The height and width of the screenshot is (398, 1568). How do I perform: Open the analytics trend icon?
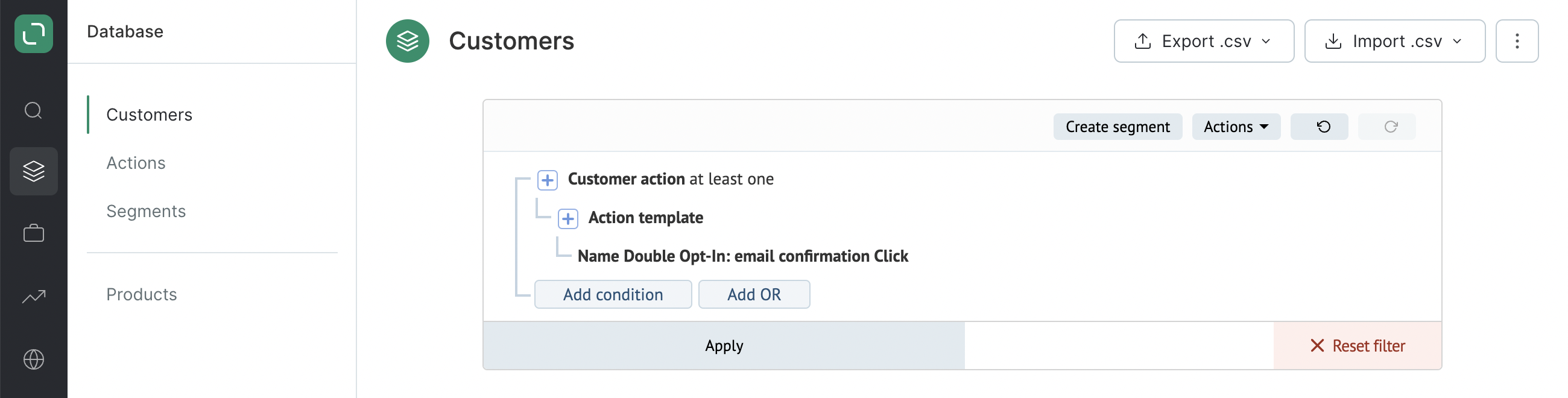34,296
